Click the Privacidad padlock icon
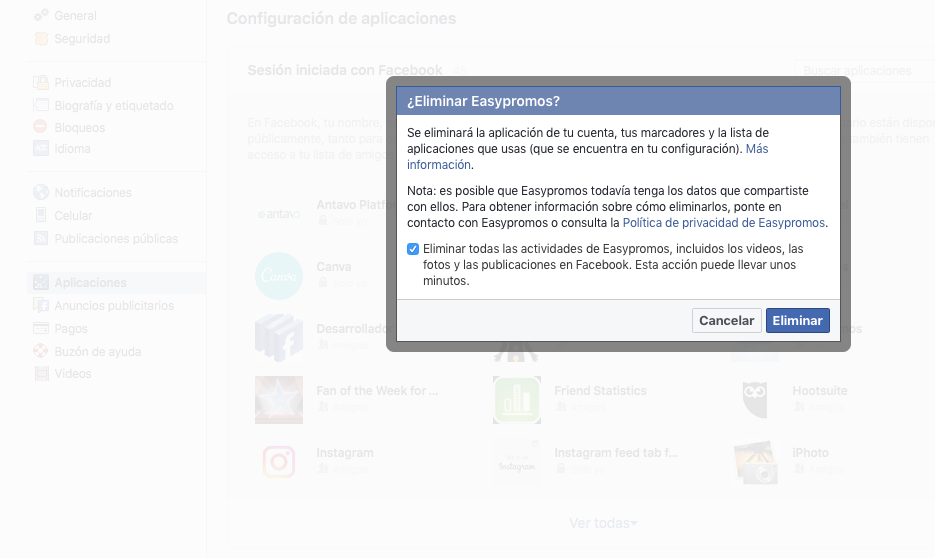The height and width of the screenshot is (558, 935). coord(41,82)
